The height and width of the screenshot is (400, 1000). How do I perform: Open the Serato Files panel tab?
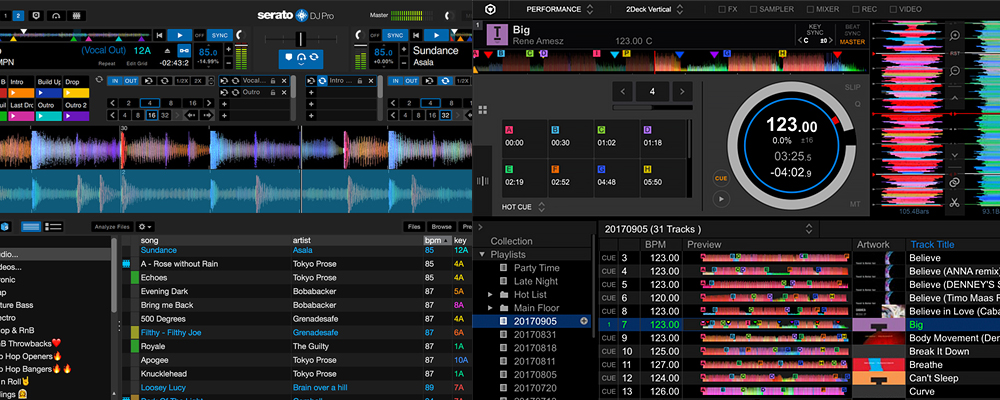[414, 226]
